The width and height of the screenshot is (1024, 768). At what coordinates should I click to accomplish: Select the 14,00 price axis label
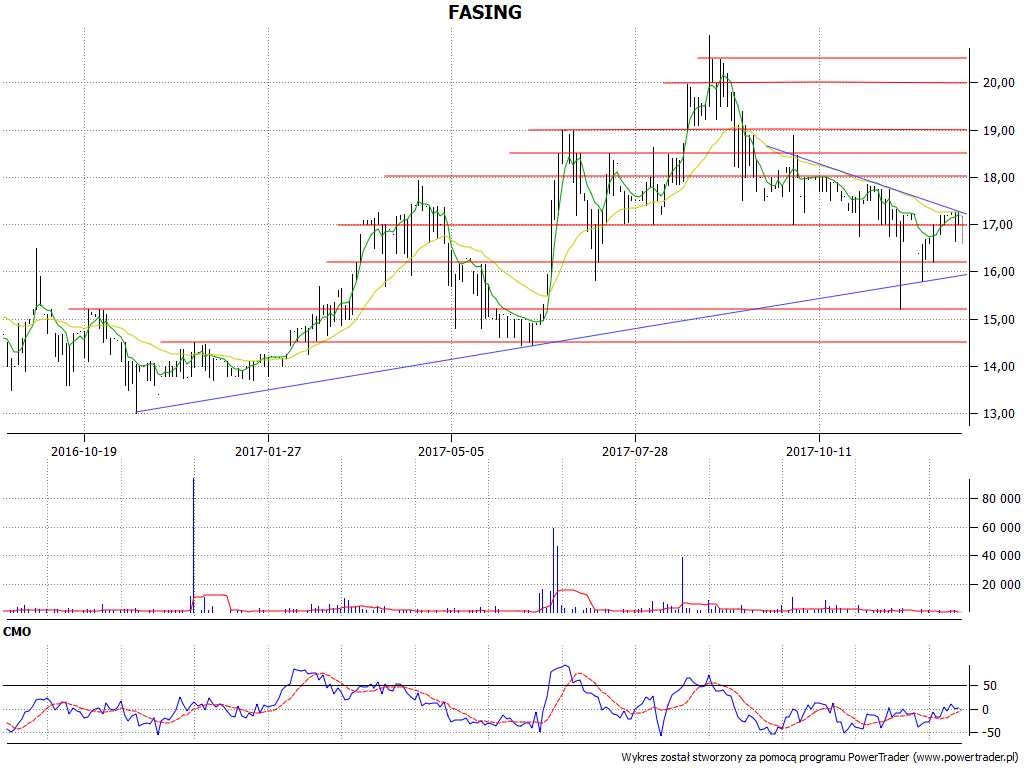pos(999,366)
